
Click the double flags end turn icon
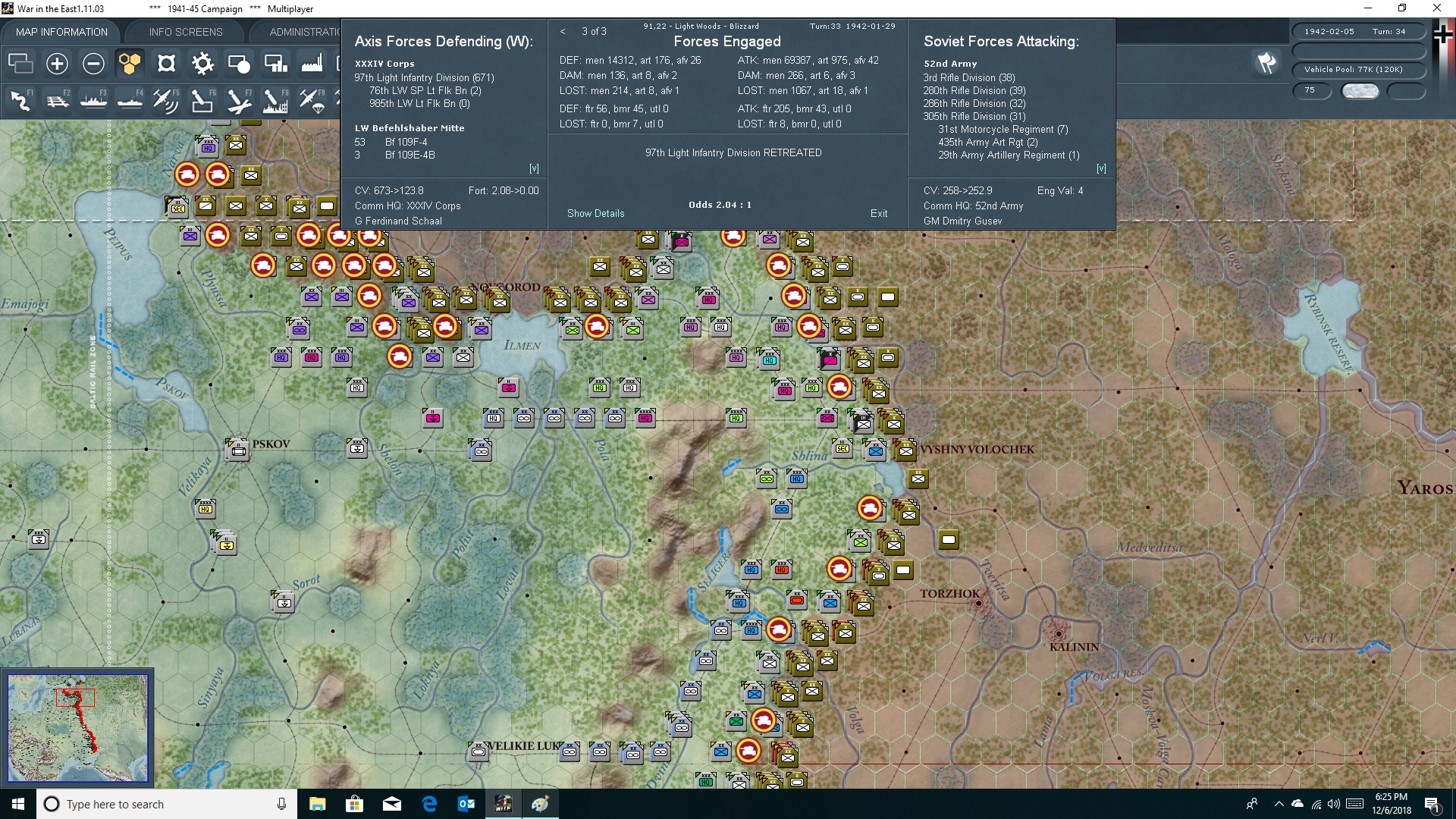point(1266,63)
